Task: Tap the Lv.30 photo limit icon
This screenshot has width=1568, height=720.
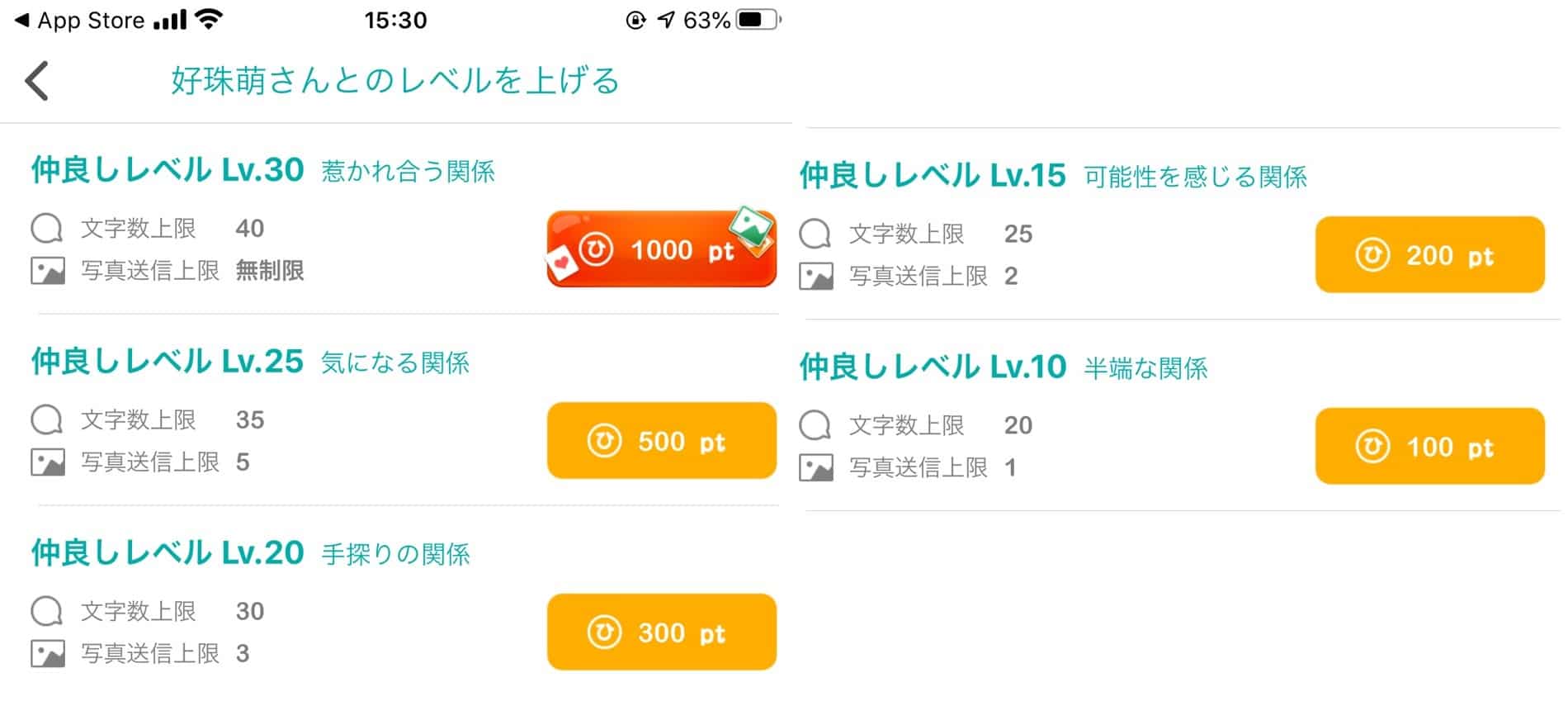Action: pos(47,271)
